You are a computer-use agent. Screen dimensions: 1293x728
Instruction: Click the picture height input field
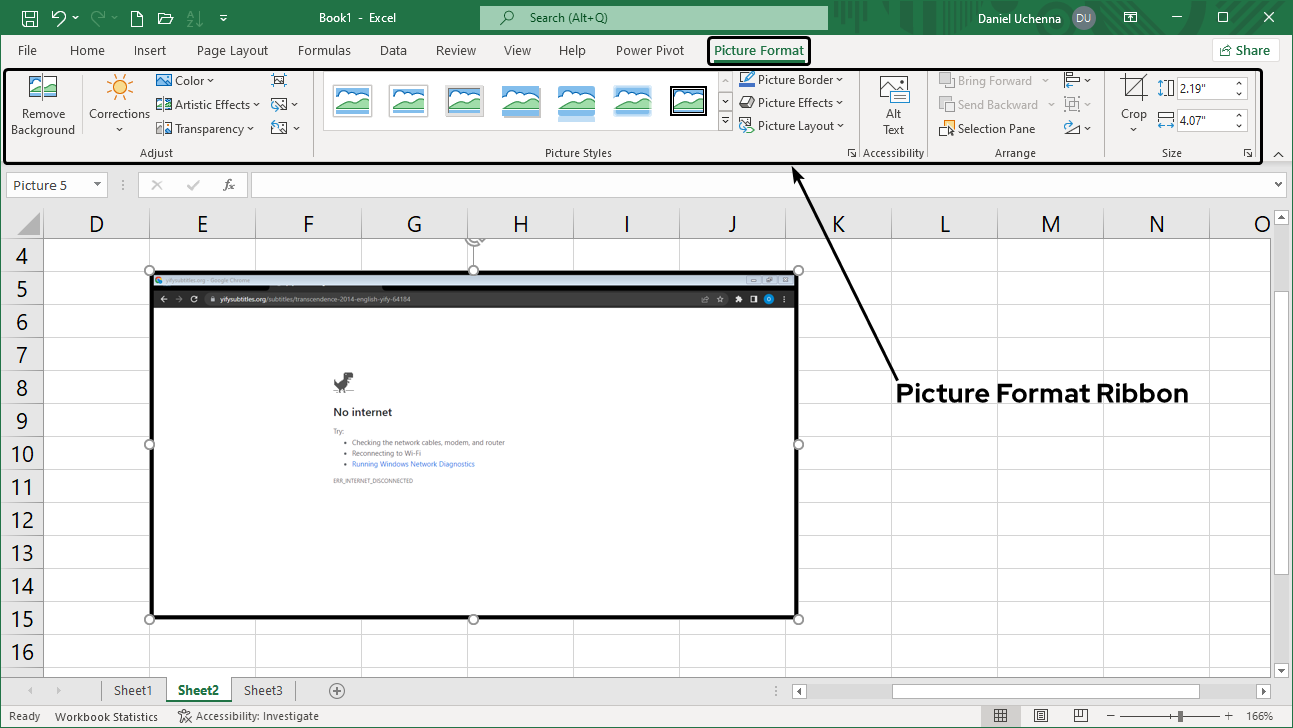coord(1205,87)
